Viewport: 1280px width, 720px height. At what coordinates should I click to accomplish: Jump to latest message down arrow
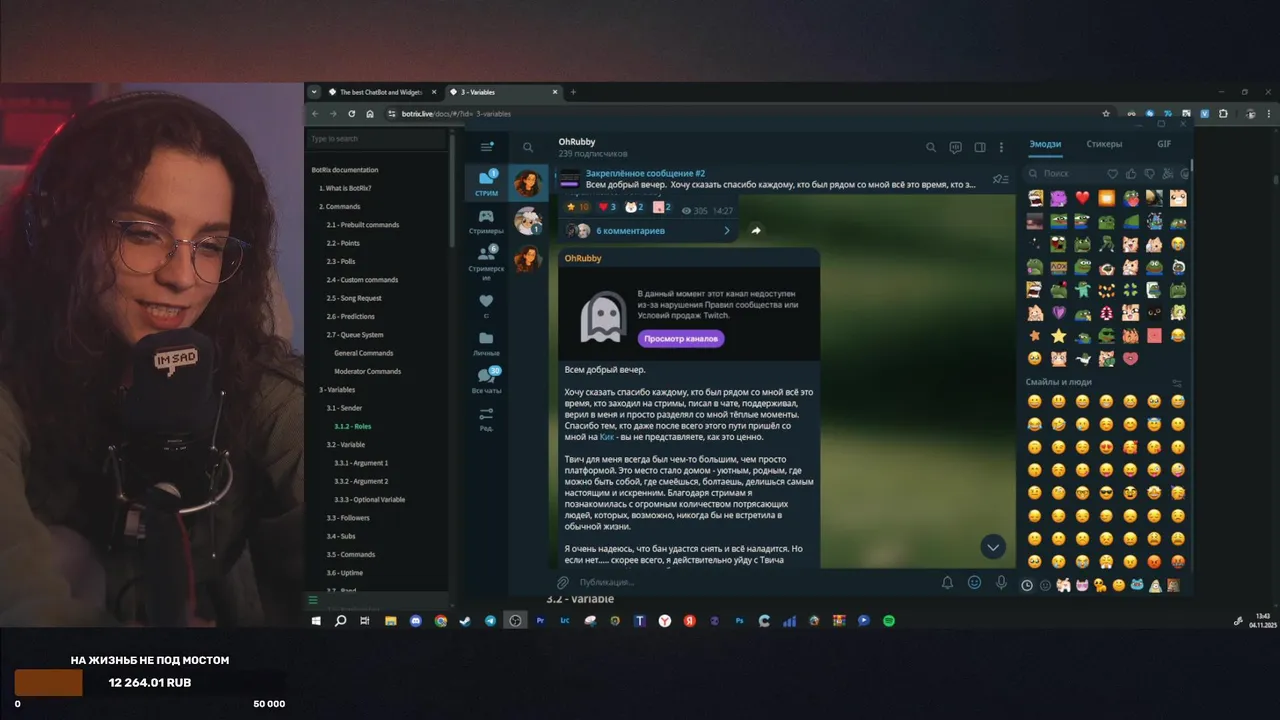993,546
